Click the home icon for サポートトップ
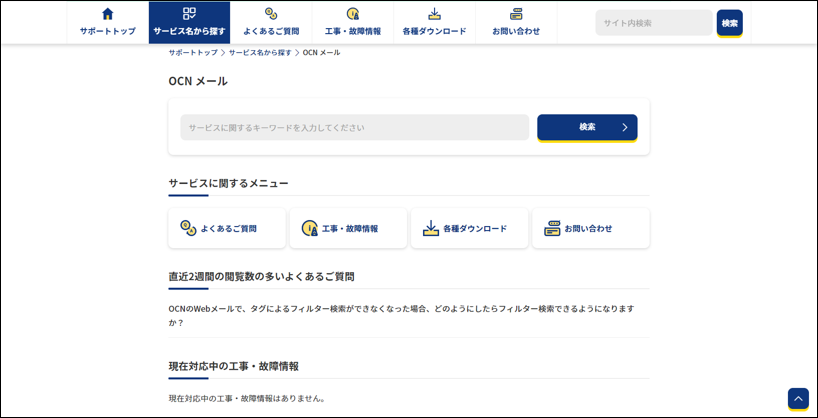The width and height of the screenshot is (818, 418). (x=108, y=14)
